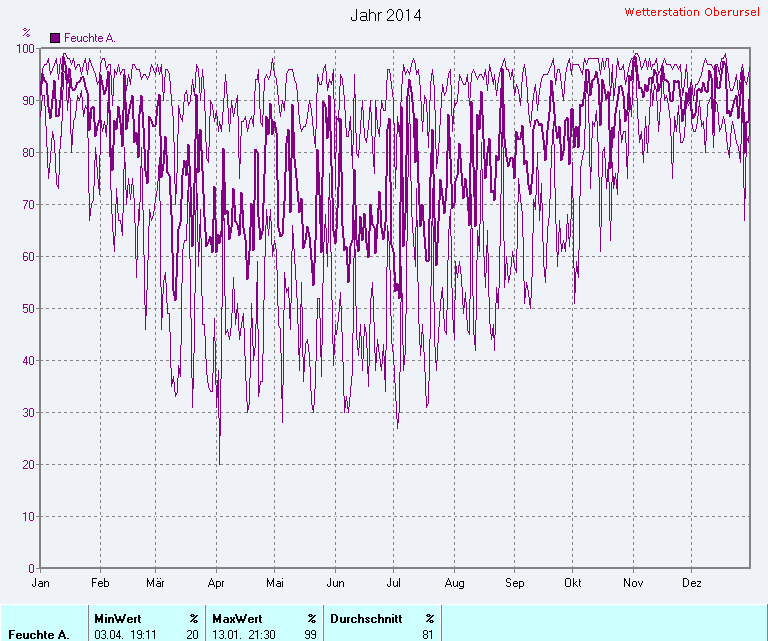Click the Wetterstation Oberursel text
The height and width of the screenshot is (641, 768).
click(692, 12)
